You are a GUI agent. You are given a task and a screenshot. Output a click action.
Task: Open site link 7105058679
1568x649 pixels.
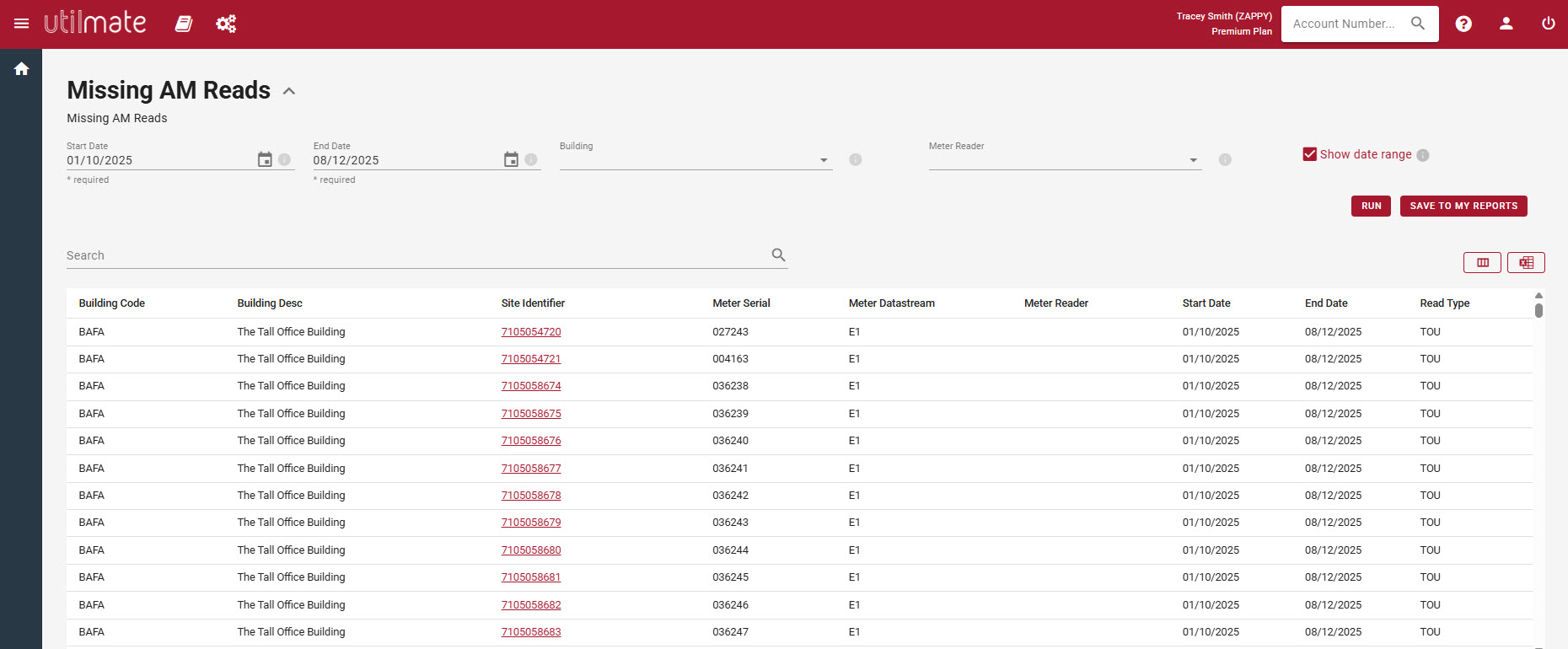tap(531, 523)
